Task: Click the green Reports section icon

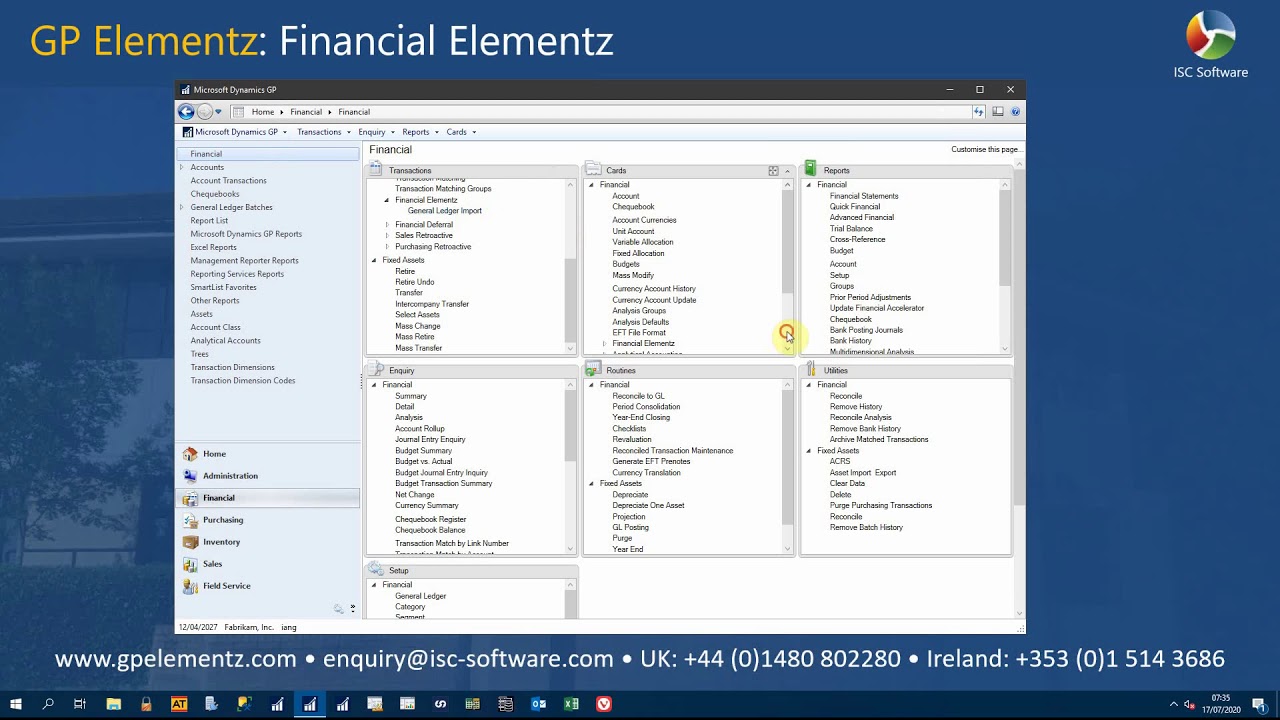Action: click(811, 170)
